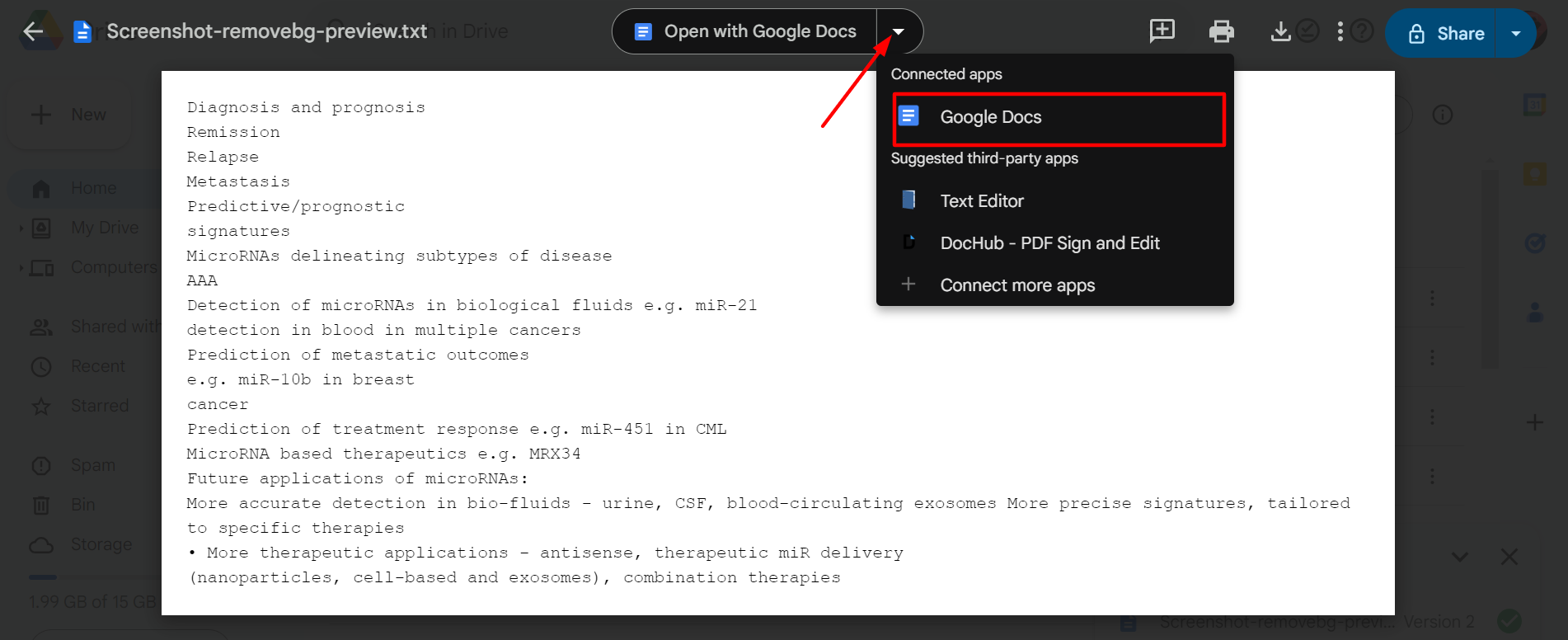
Task: Go back using the arrow in preview header
Action: coord(33,31)
